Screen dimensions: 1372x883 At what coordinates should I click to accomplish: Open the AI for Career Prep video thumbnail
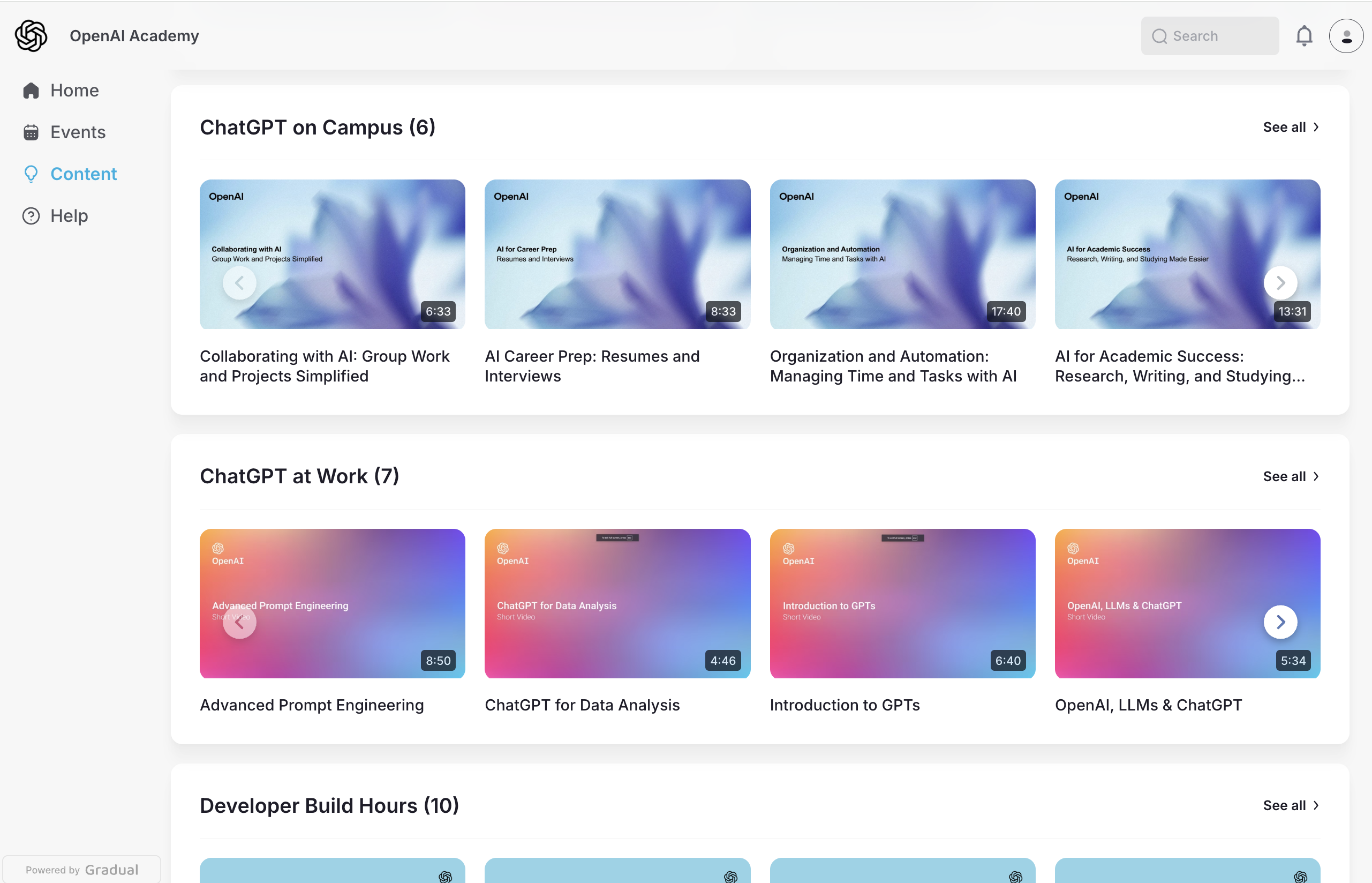[617, 254]
